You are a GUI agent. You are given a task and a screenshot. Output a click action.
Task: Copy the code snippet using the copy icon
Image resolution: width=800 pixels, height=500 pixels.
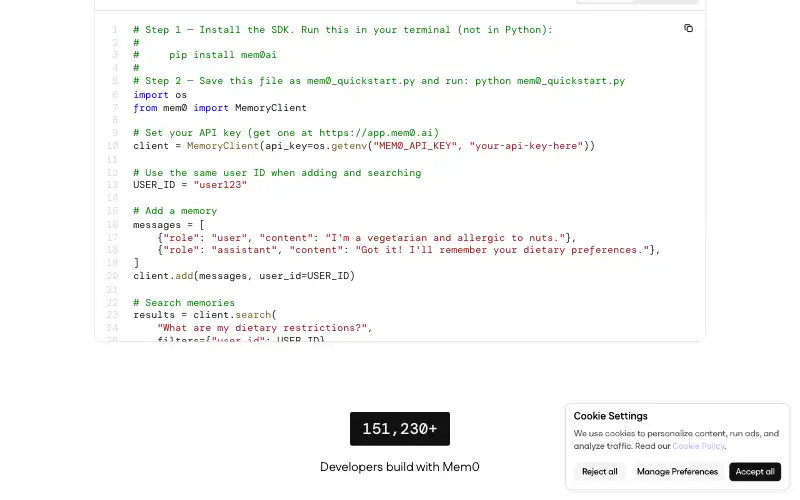click(x=688, y=28)
